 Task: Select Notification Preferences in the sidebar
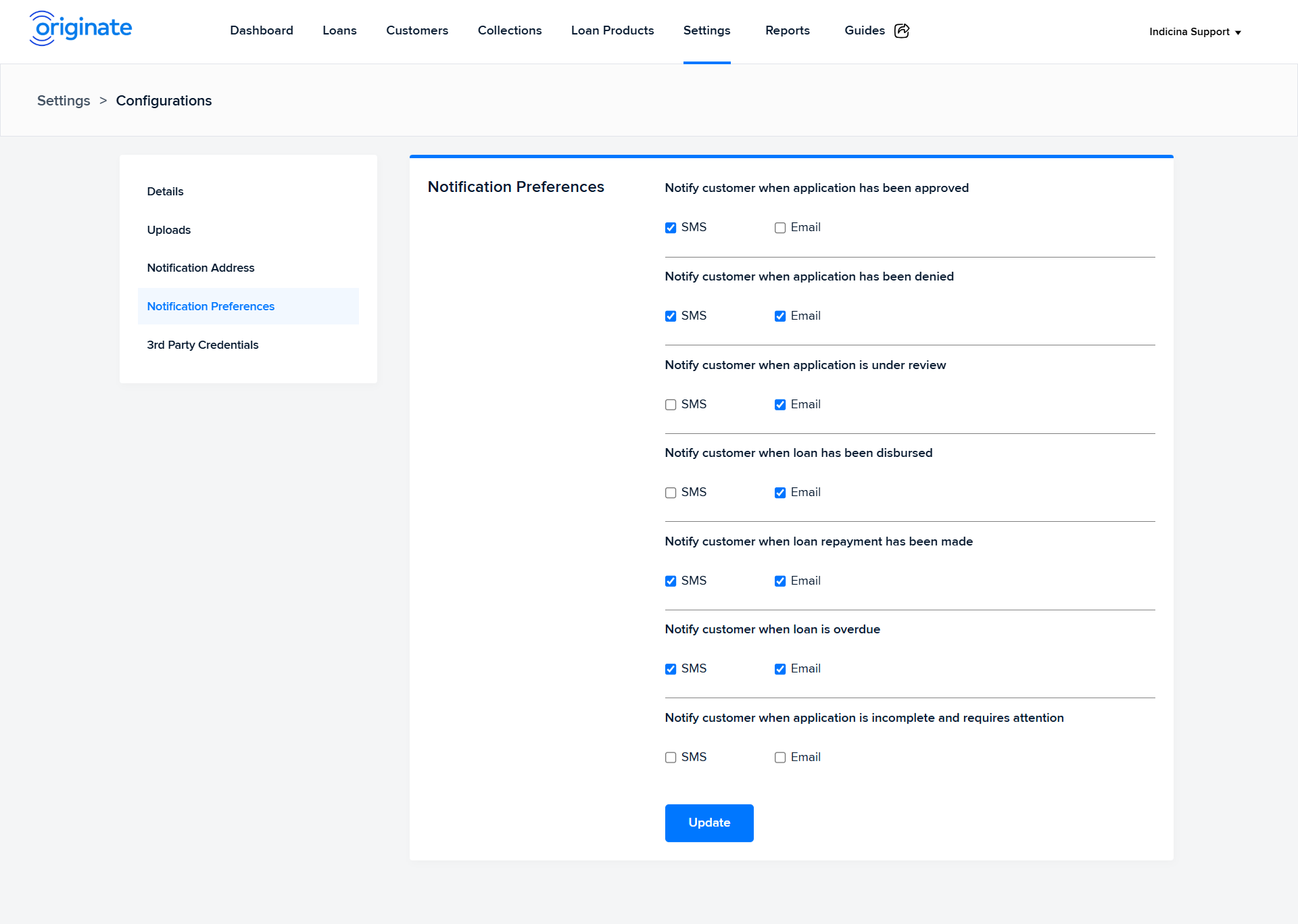[248, 306]
